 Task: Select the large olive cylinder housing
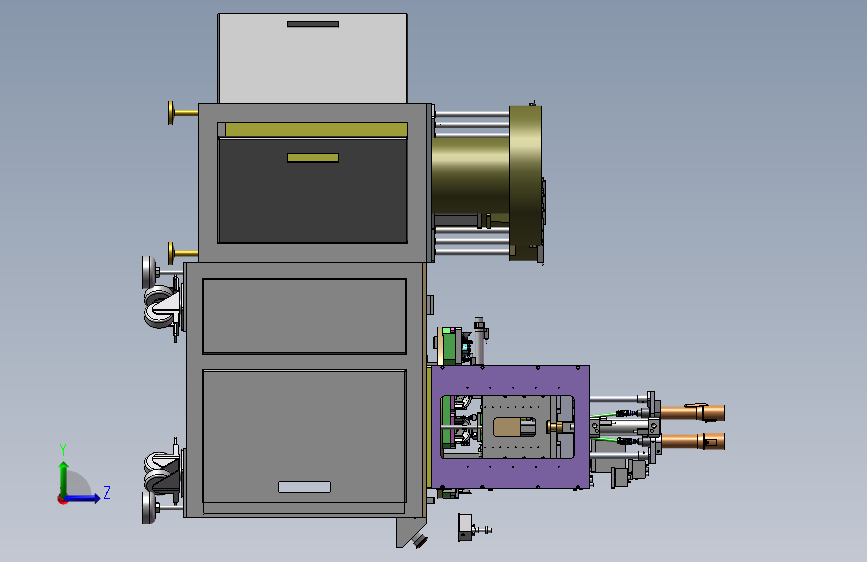point(470,175)
